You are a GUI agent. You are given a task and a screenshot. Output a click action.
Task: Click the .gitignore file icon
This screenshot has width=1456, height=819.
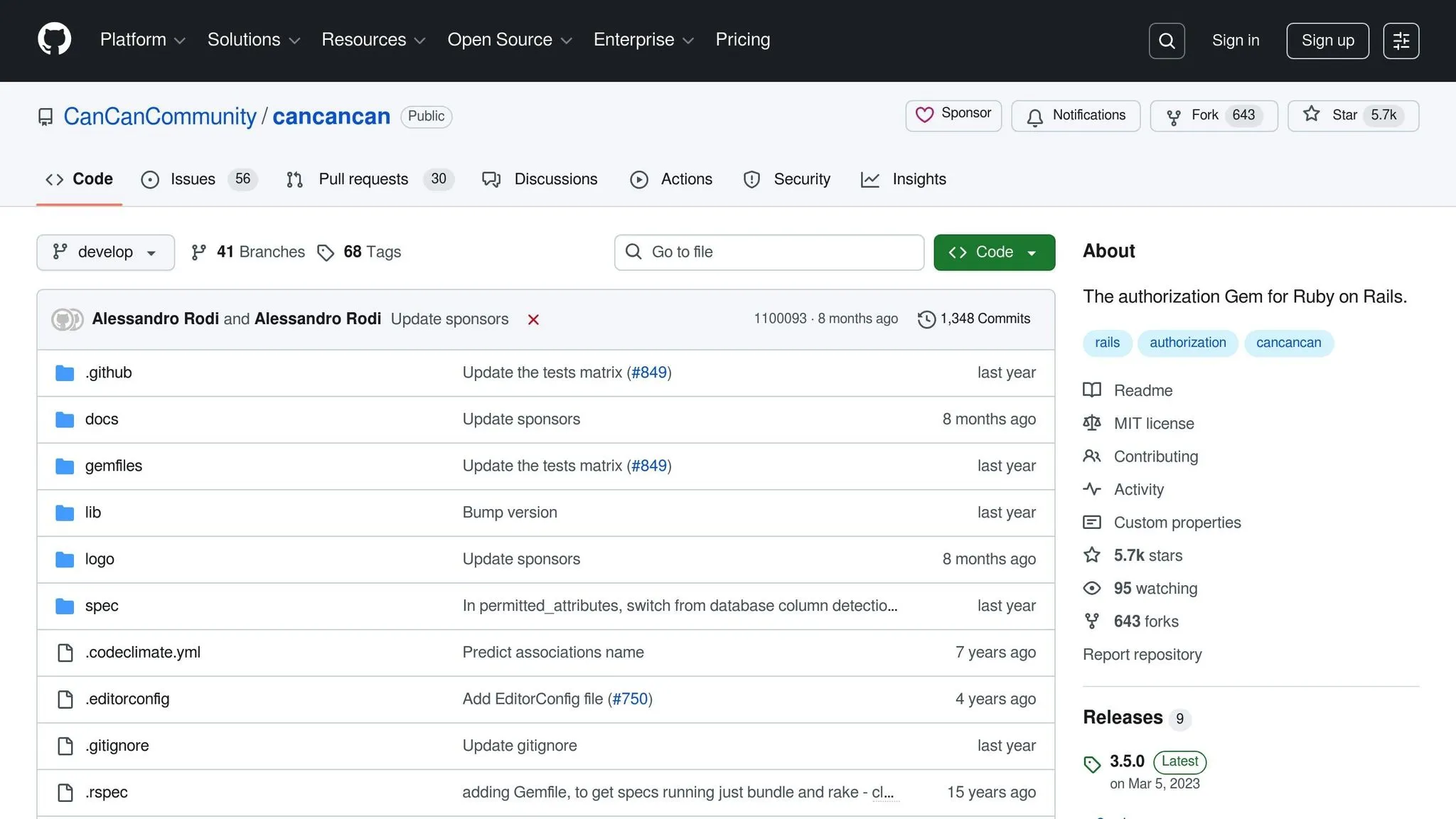[65, 746]
